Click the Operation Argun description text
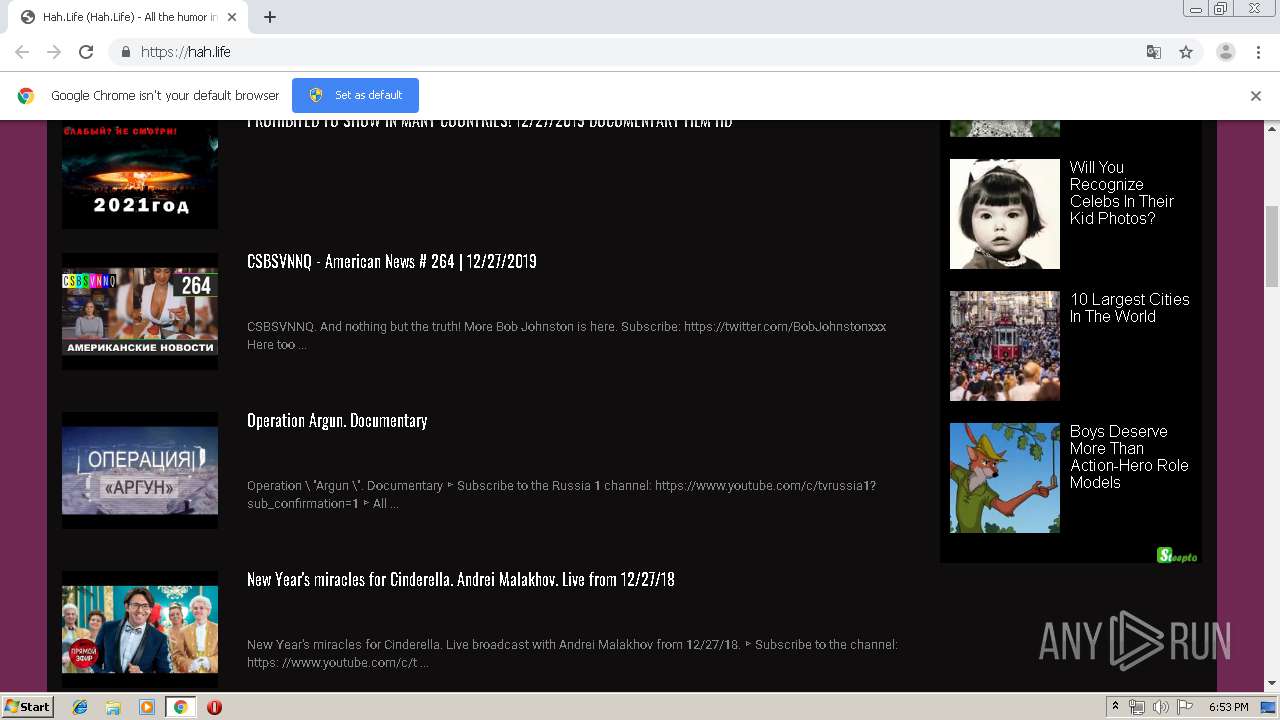 point(562,495)
